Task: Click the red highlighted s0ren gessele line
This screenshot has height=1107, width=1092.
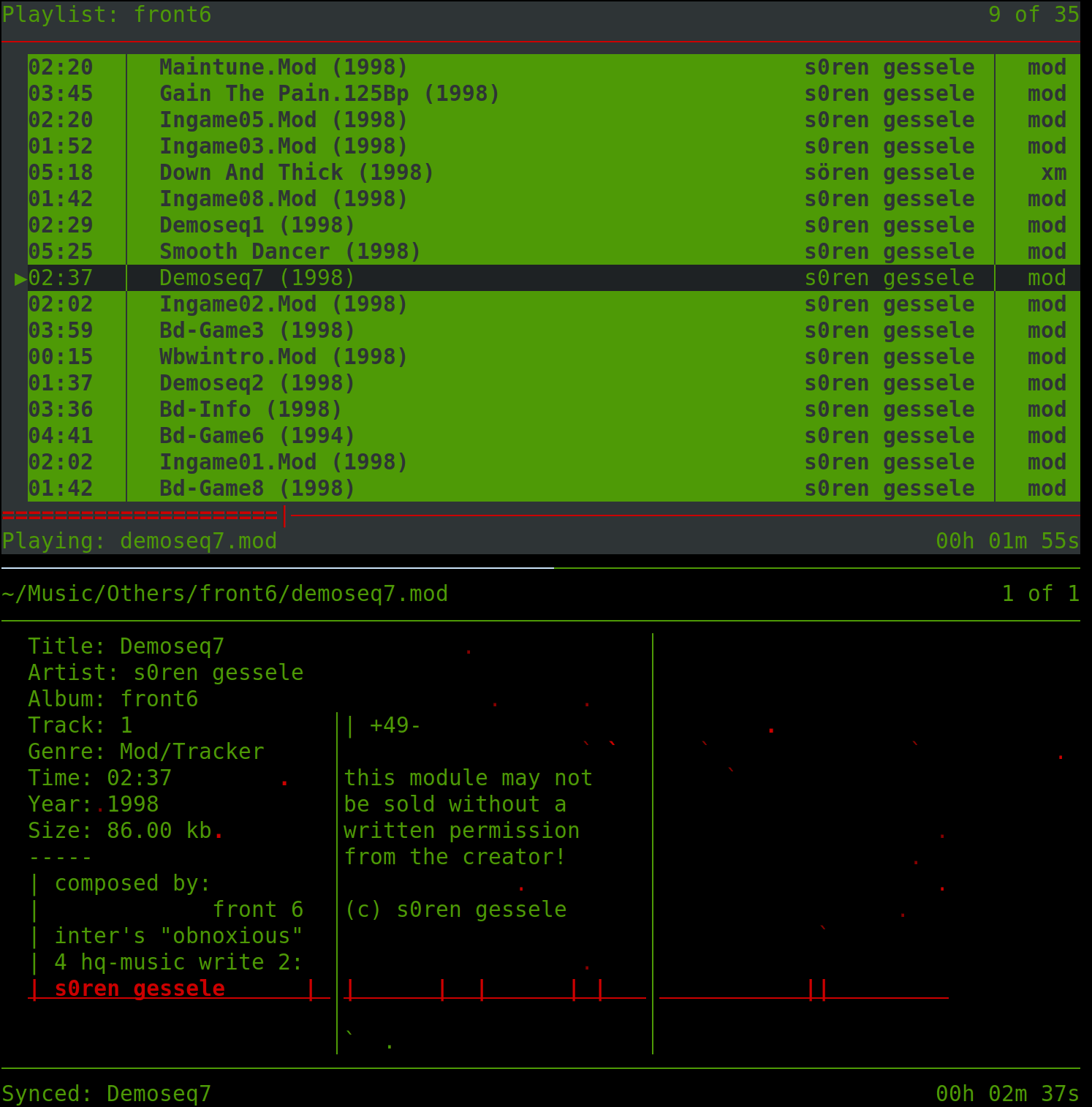Action: click(140, 989)
